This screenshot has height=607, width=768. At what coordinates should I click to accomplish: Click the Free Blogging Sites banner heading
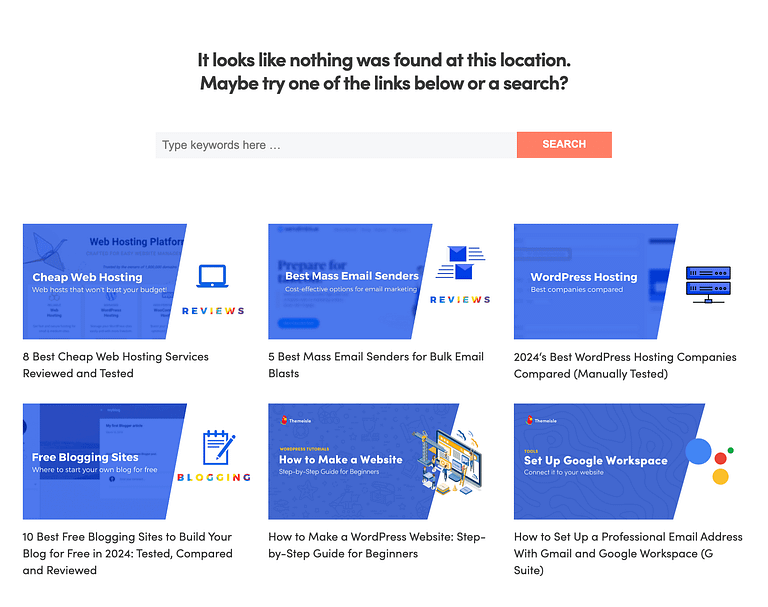click(85, 457)
